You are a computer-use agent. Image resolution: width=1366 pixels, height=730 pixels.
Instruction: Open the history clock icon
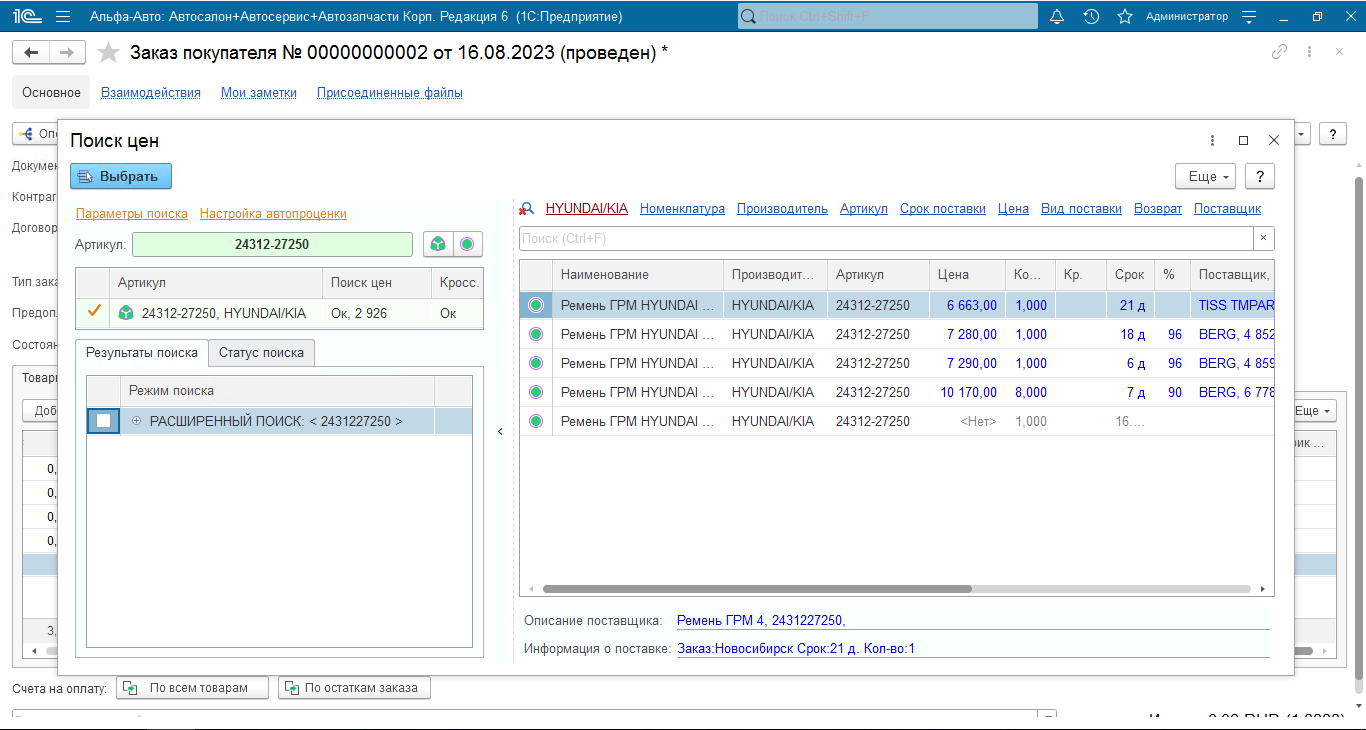(x=1091, y=17)
